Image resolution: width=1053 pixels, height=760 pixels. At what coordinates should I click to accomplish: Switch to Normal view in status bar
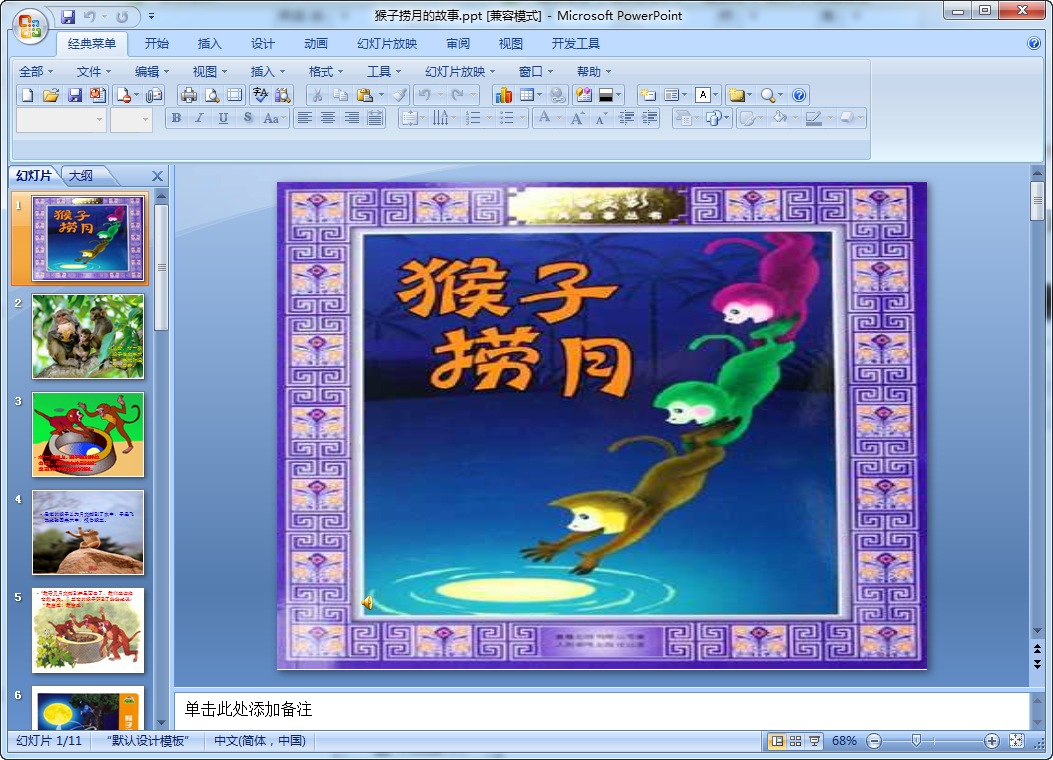(777, 741)
